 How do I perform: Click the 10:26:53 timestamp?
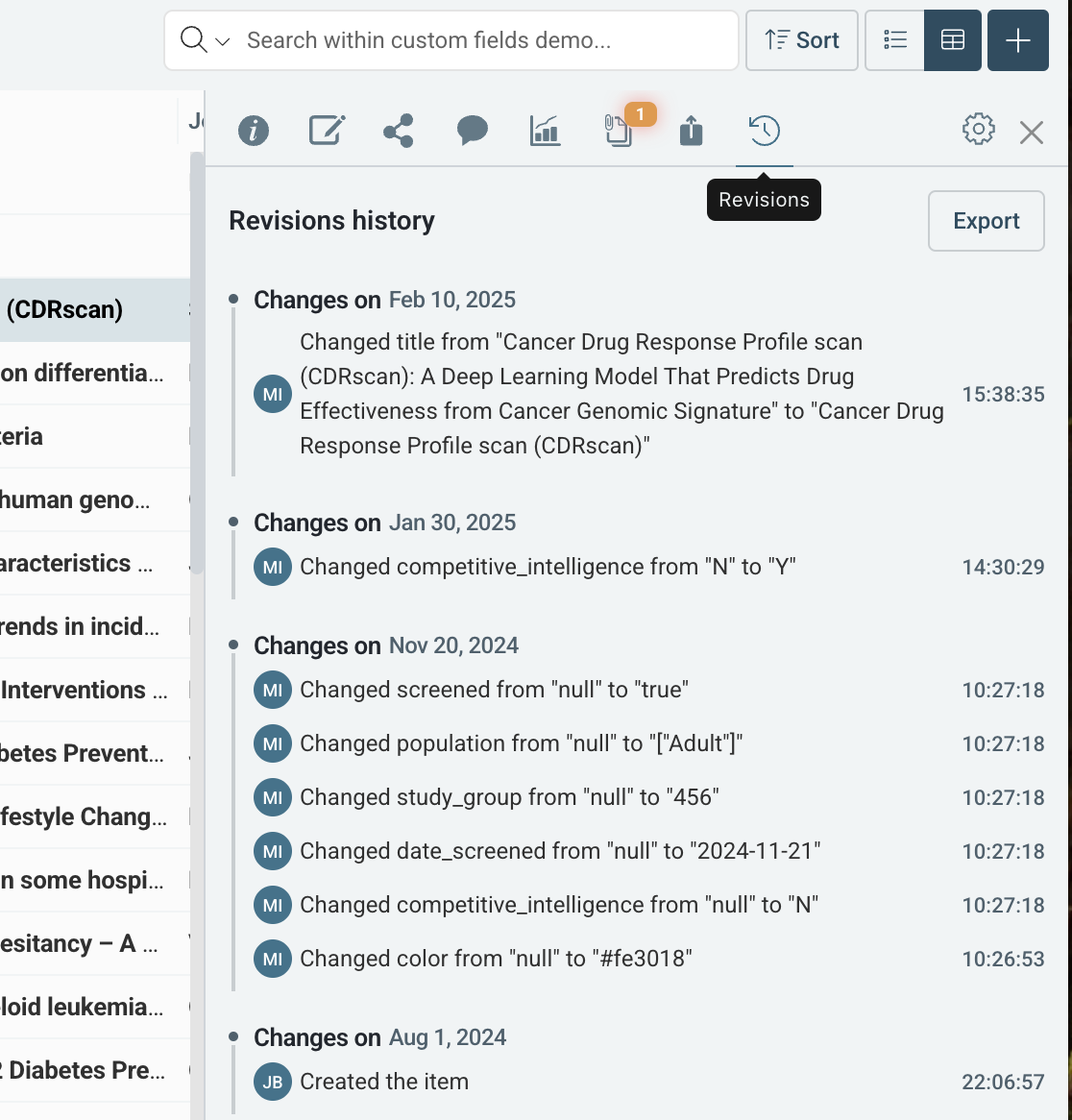(1003, 959)
